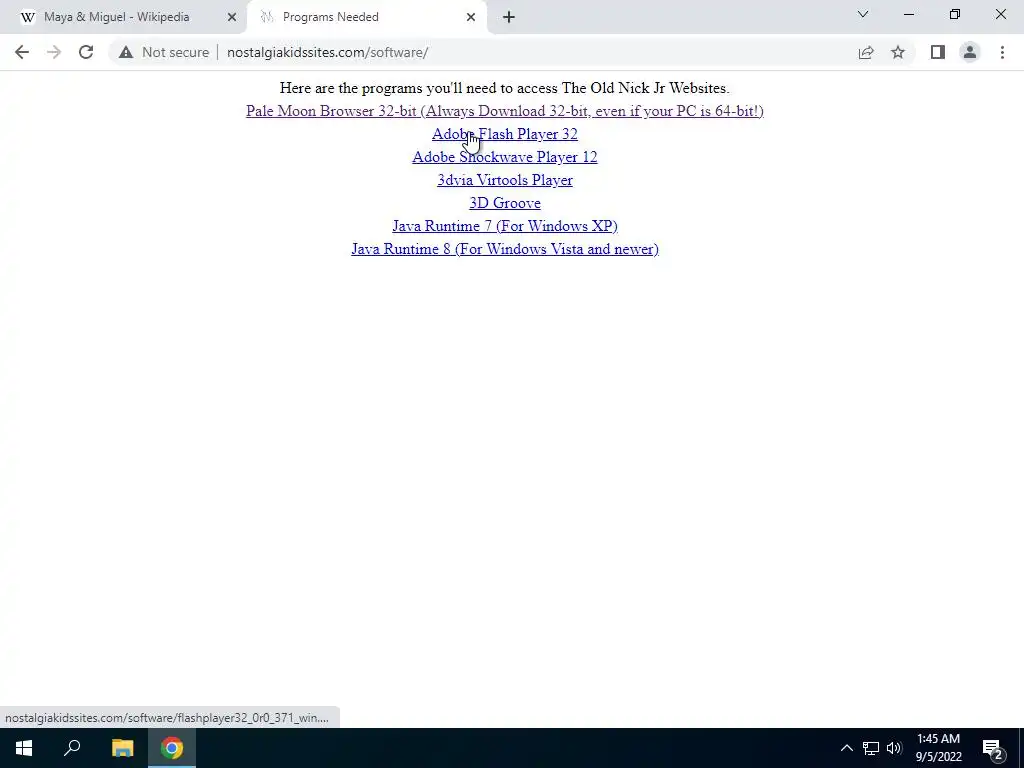The width and height of the screenshot is (1024, 768).
Task: Open the side panel
Action: click(938, 52)
